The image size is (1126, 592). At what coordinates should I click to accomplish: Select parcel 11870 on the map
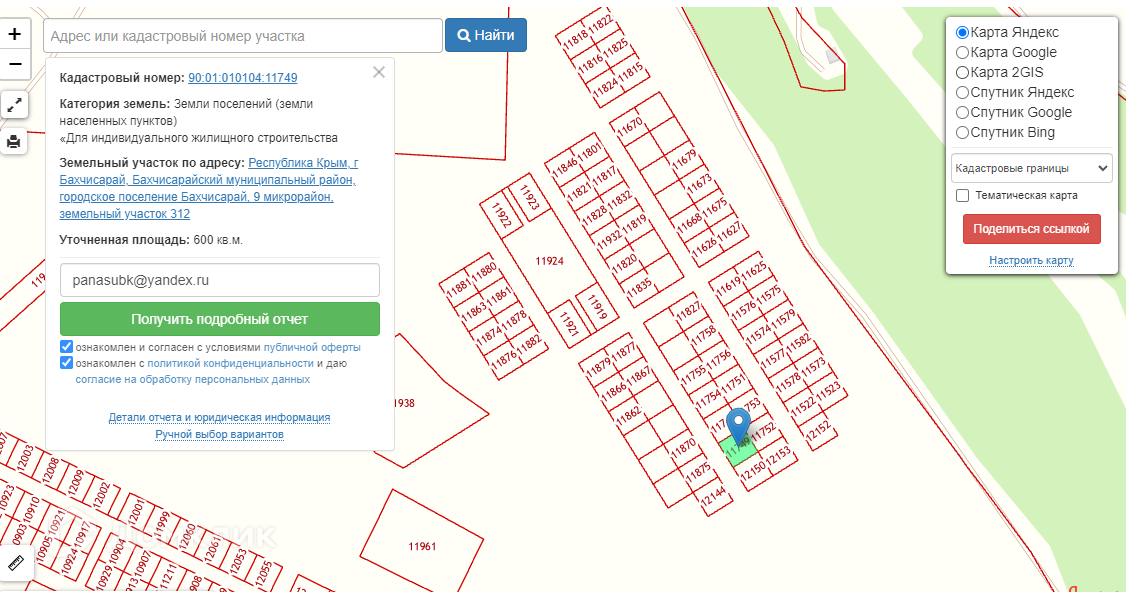[683, 448]
